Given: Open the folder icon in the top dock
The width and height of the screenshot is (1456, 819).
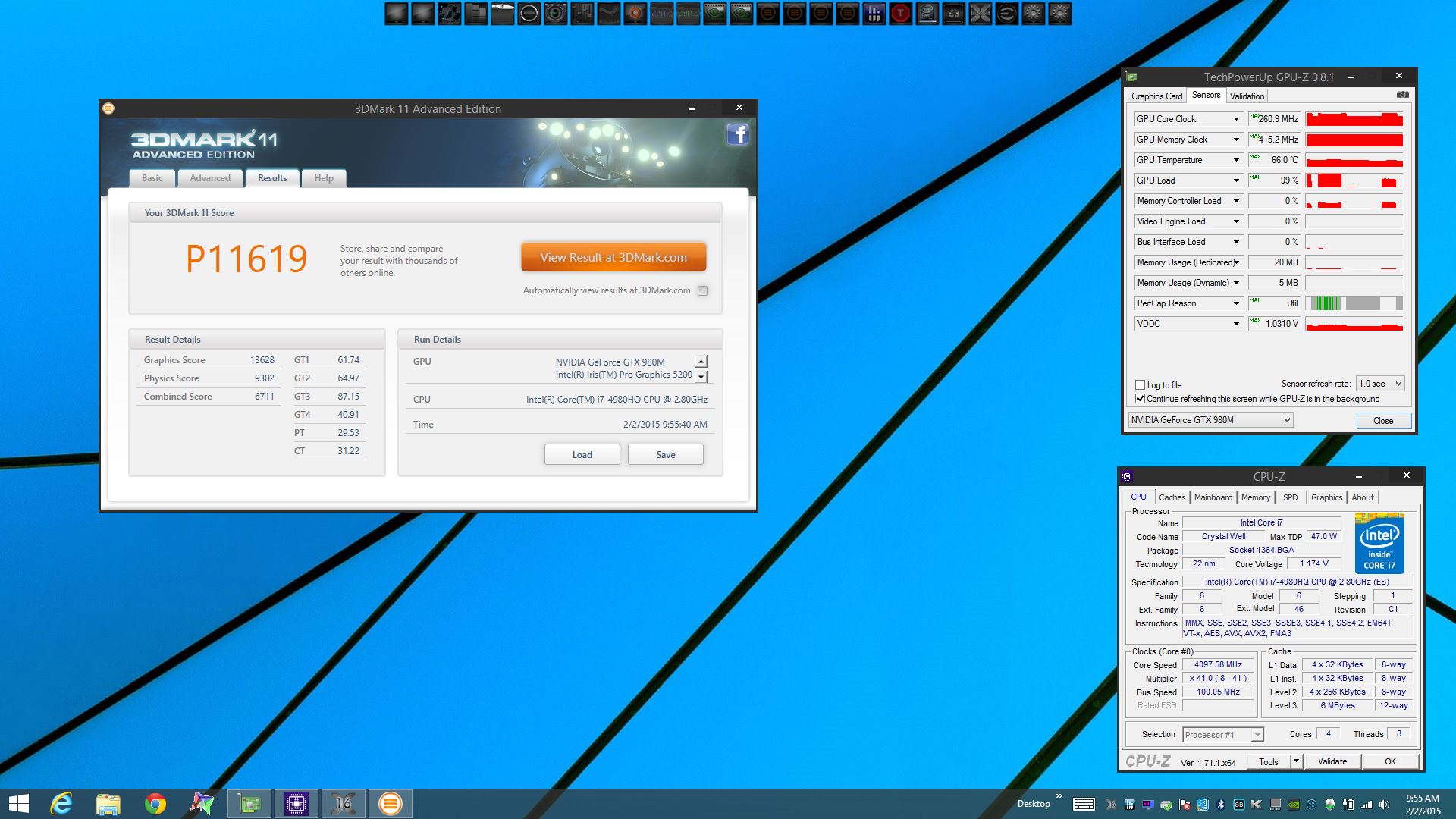Looking at the screenshot, I should [x=503, y=13].
